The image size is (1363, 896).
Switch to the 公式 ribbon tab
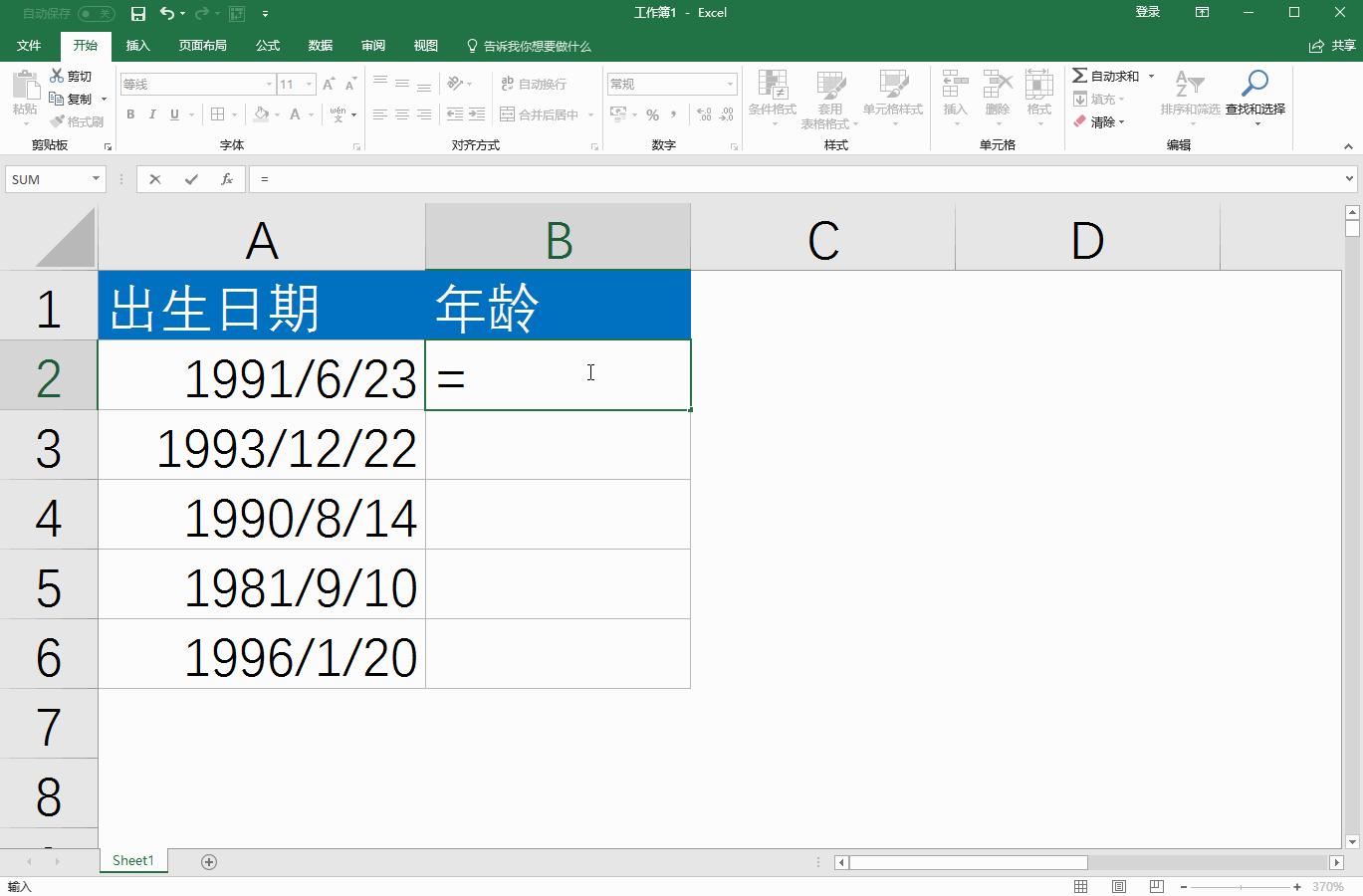tap(266, 45)
